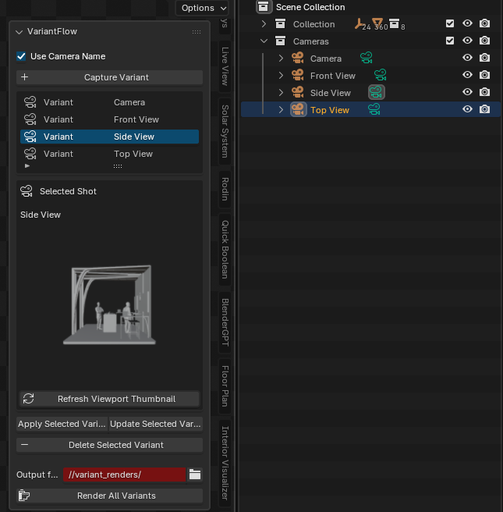
Task: Hide Camera object via eye icon
Action: tap(467, 57)
